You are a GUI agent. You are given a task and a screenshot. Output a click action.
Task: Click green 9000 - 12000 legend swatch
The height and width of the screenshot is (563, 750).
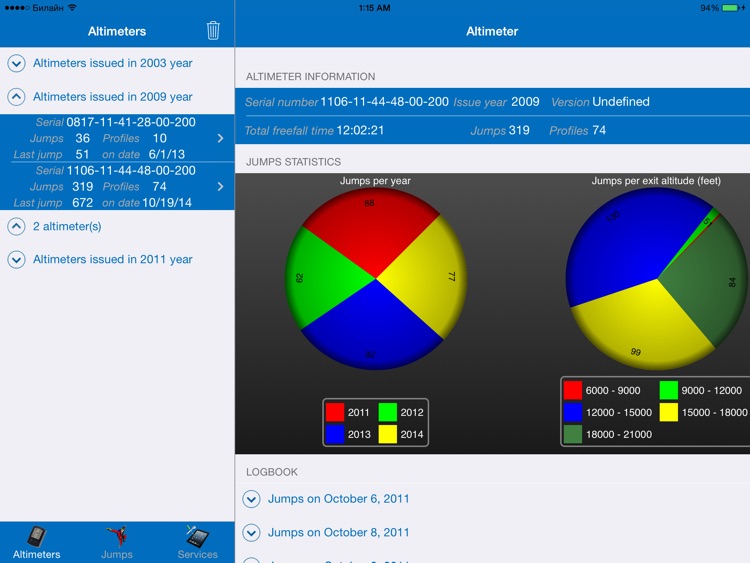click(669, 390)
